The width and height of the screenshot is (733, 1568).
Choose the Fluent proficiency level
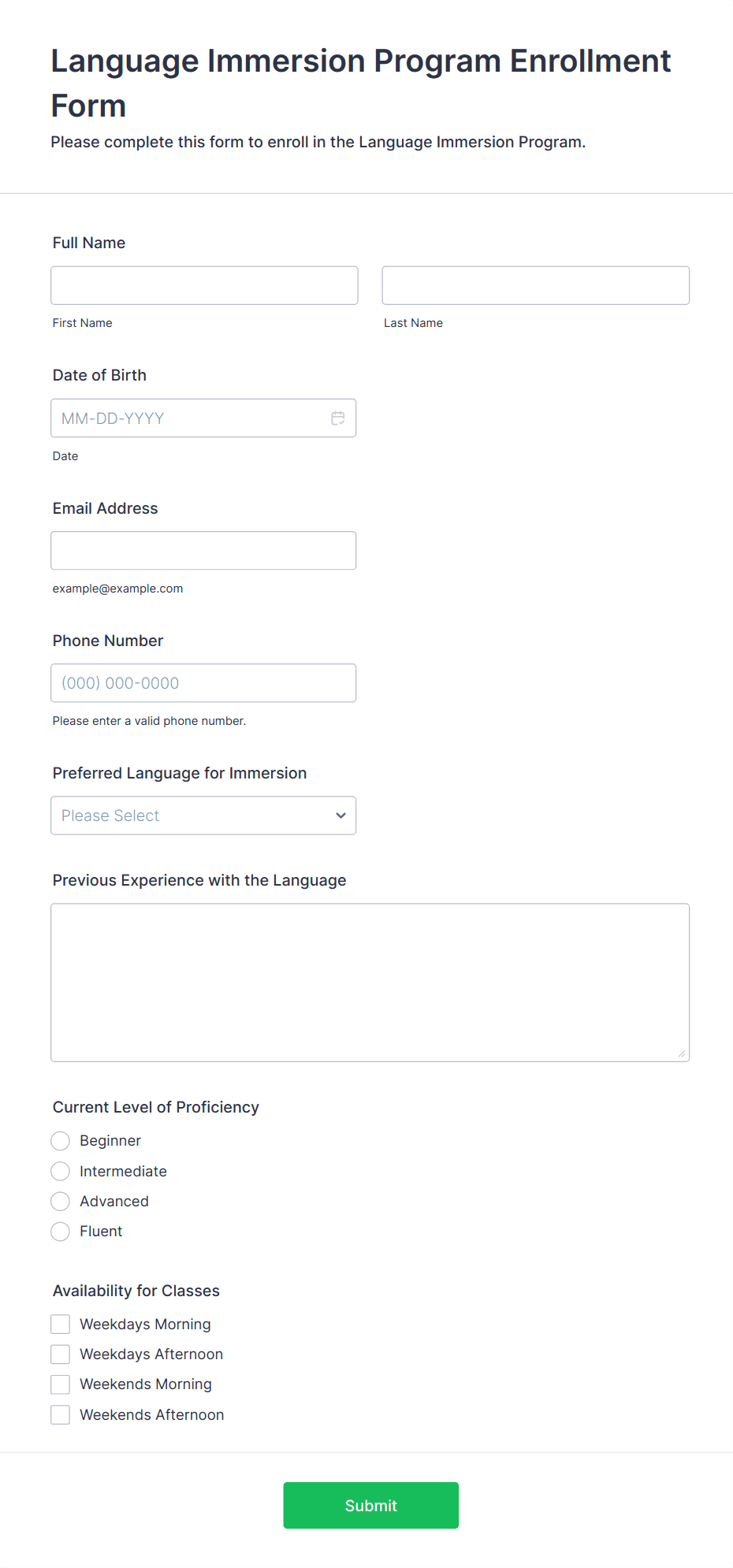61,1232
